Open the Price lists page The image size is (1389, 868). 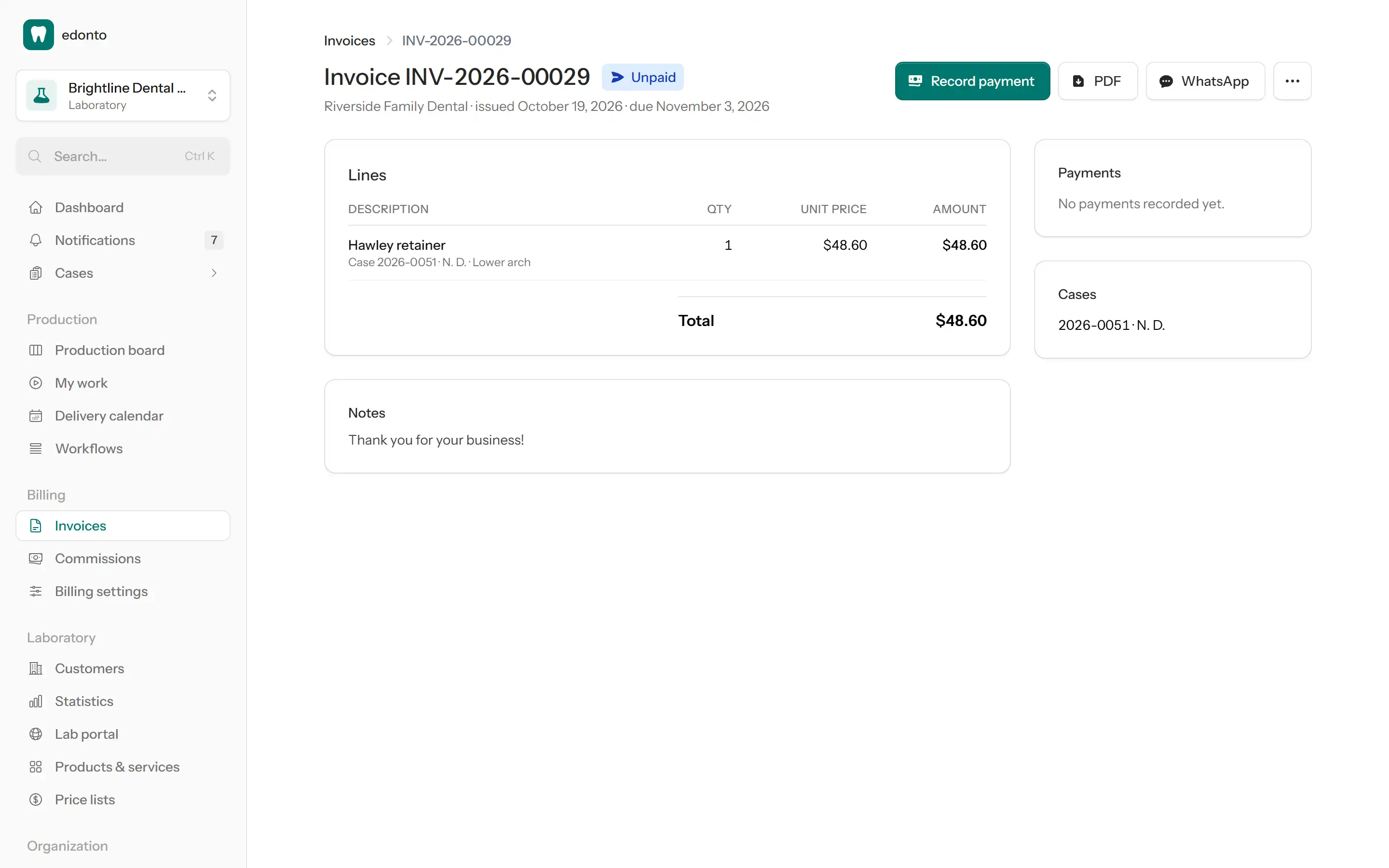123,799
